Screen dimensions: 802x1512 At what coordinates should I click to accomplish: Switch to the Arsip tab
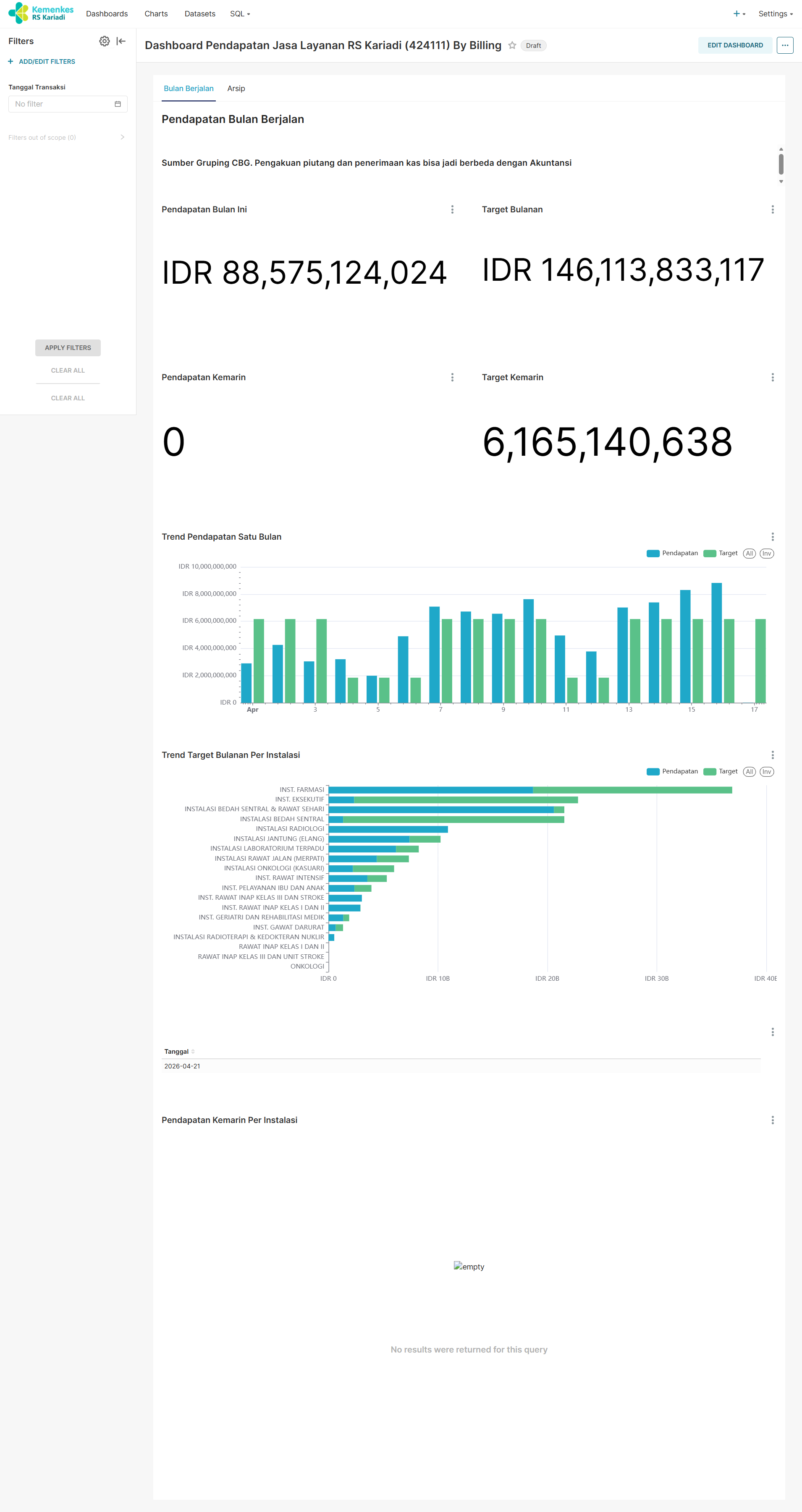[x=236, y=89]
